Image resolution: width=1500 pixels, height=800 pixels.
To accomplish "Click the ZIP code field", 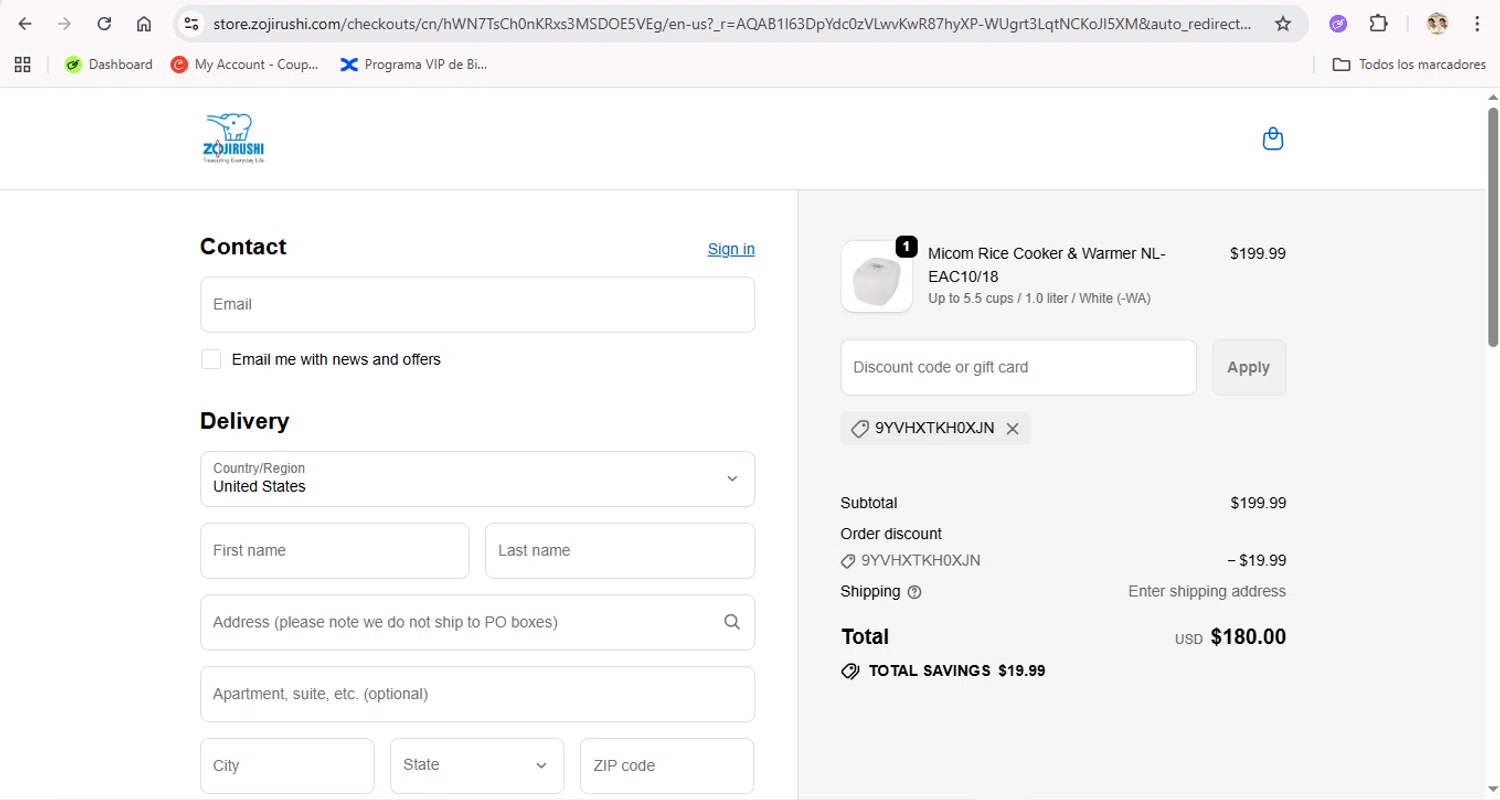I will click(667, 766).
